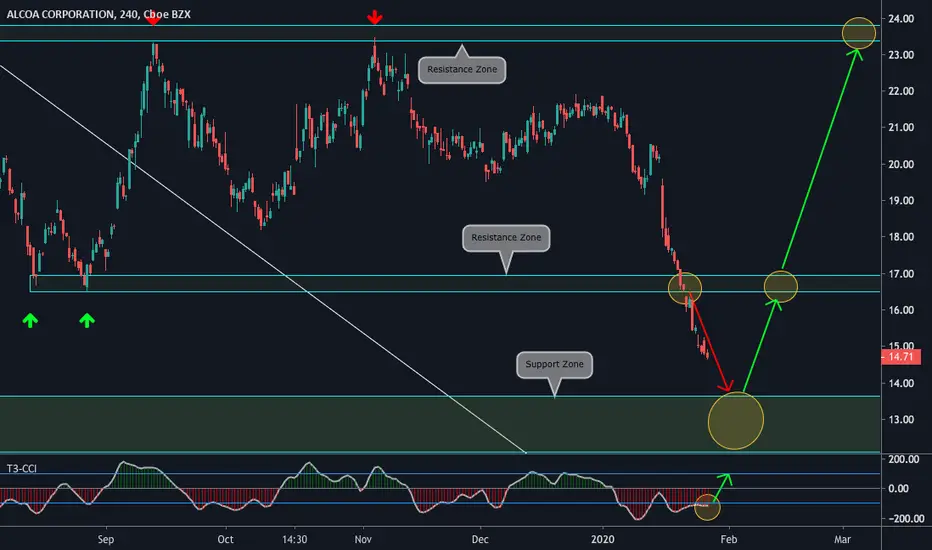Image resolution: width=932 pixels, height=550 pixels.
Task: Click the 200.00 indicator scale label
Action: pos(903,459)
